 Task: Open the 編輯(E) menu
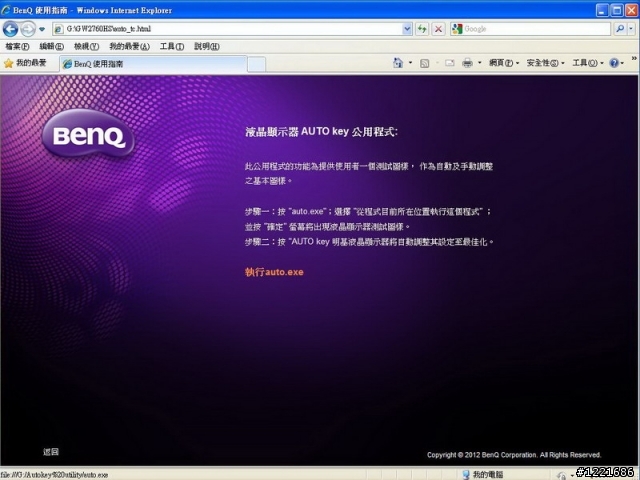[51, 47]
